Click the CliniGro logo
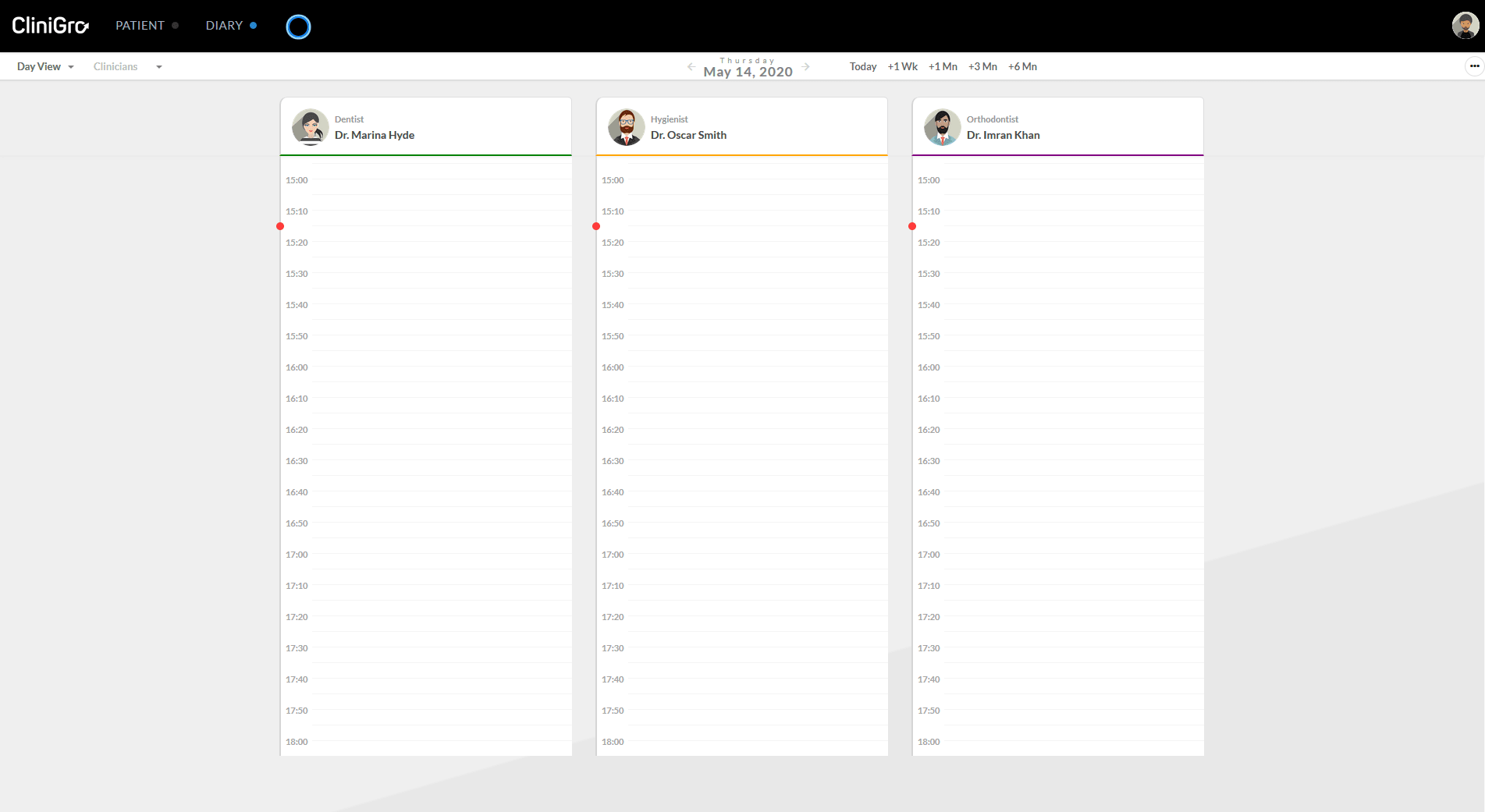 coord(51,26)
